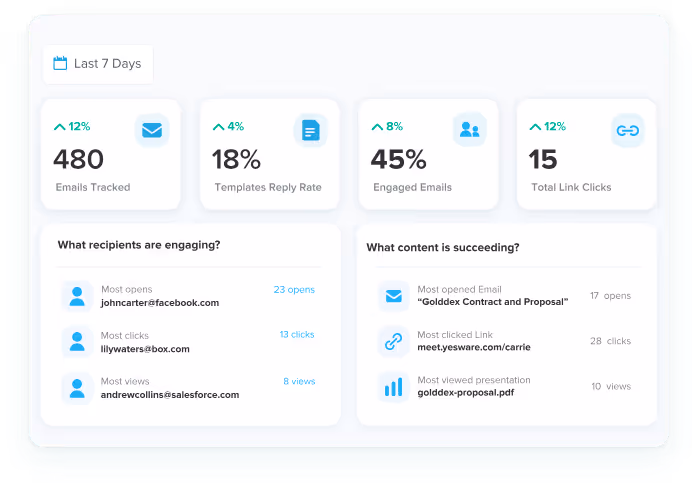Click the Most clicked Link label
This screenshot has height=483, width=692.
tap(455, 335)
